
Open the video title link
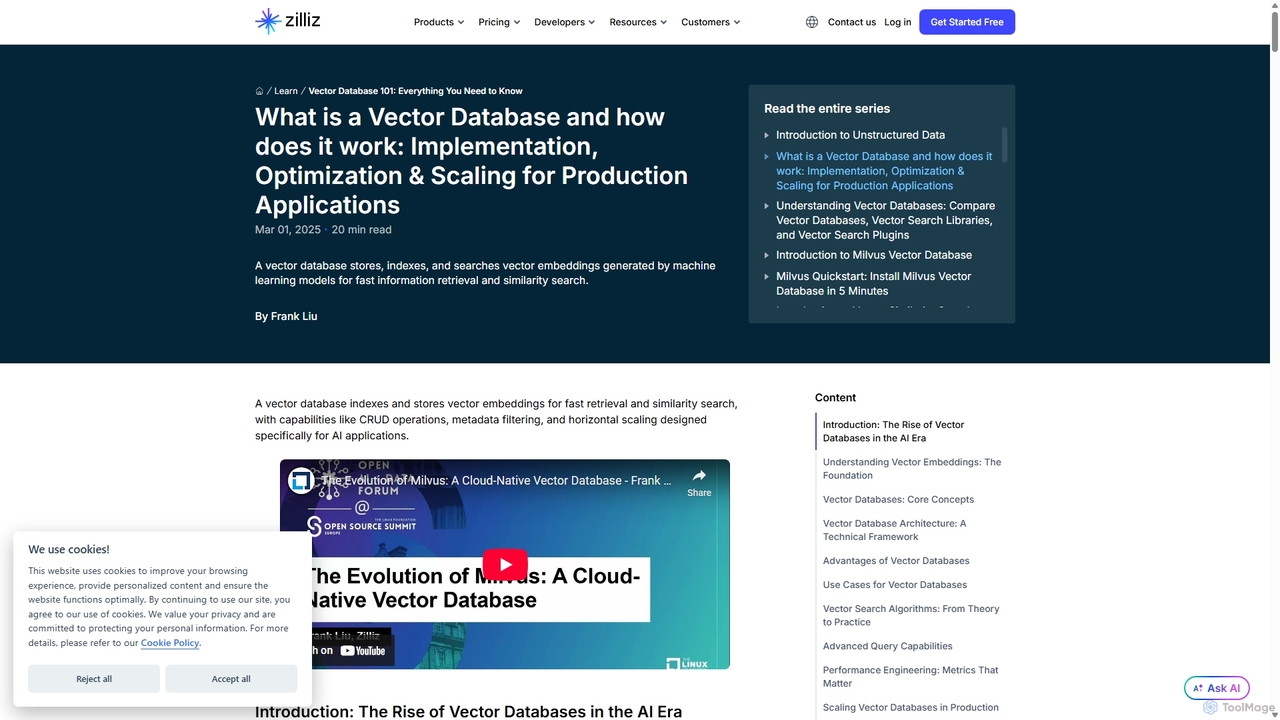point(497,481)
